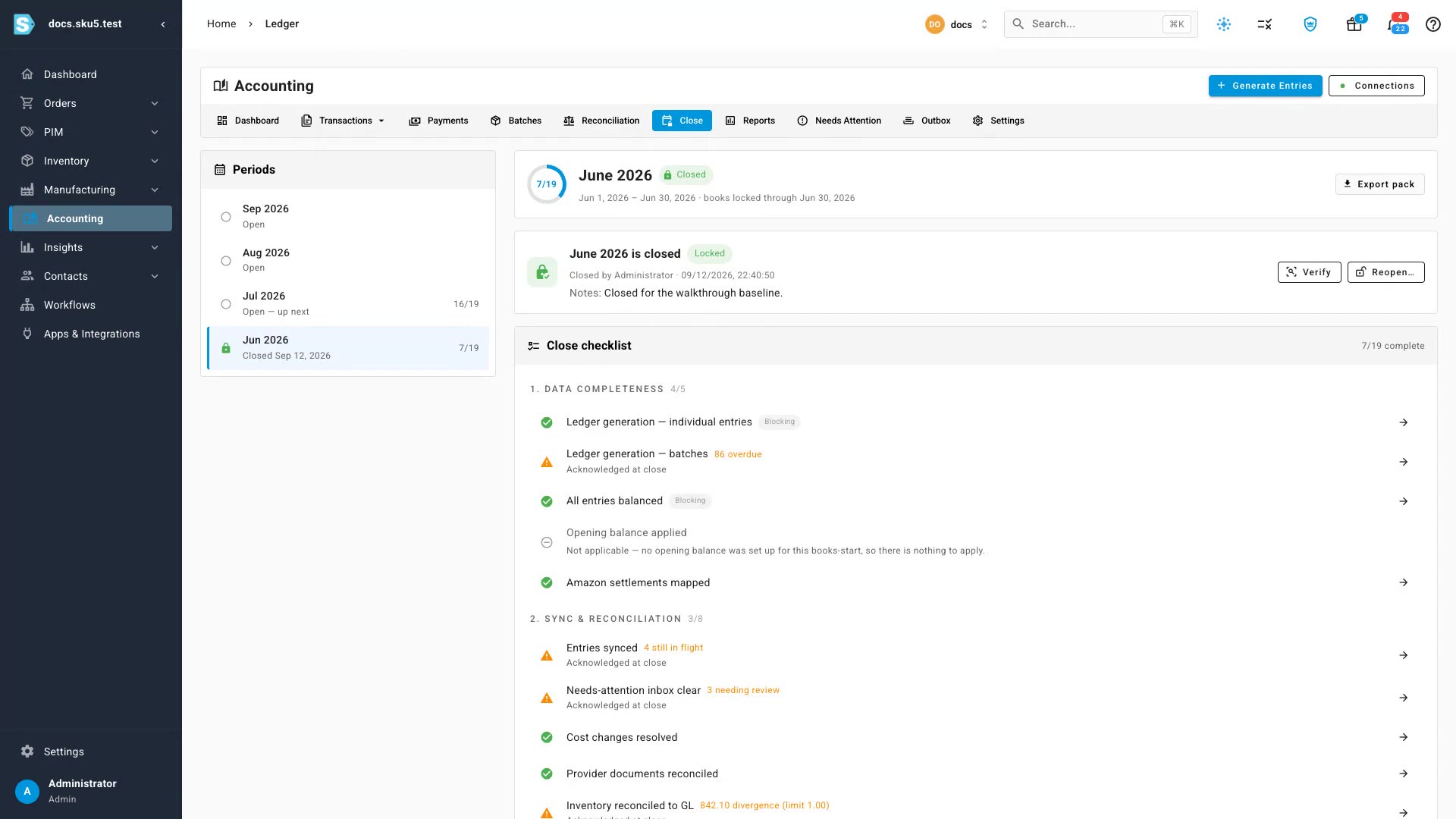Click the checklist toggle icon in top bar

tap(1264, 24)
